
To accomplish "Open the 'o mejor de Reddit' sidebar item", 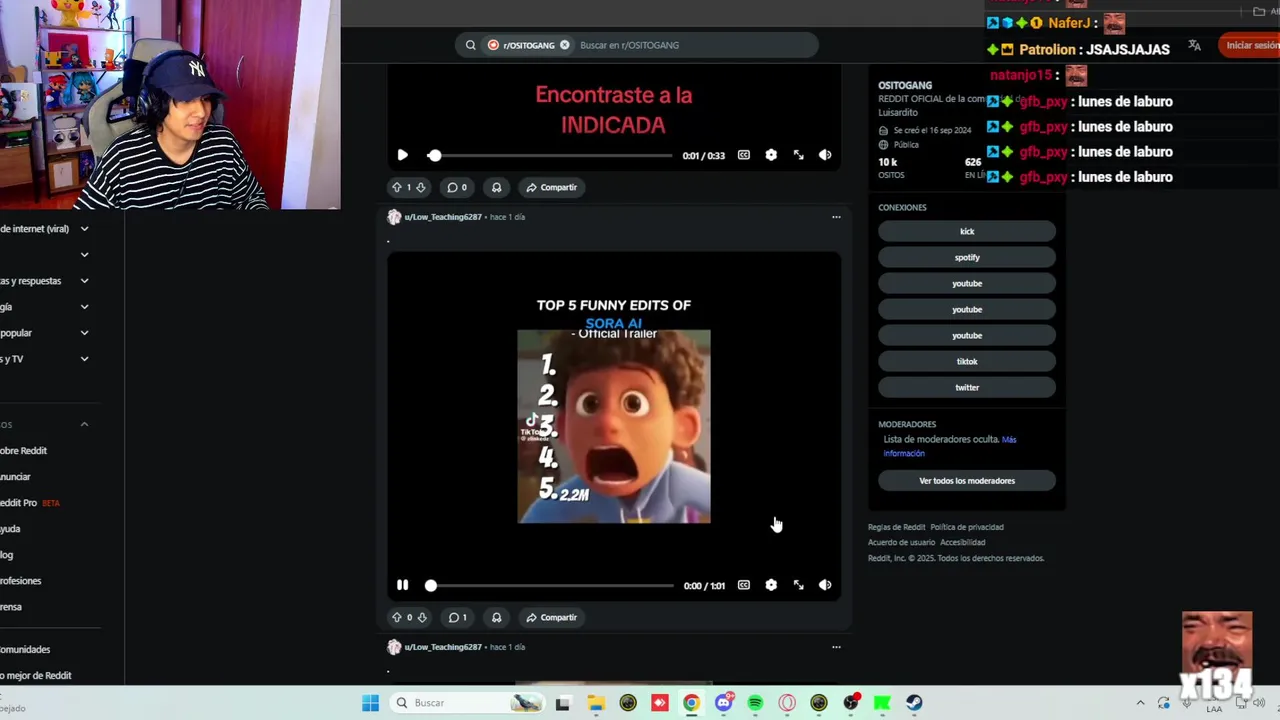I will coord(36,675).
